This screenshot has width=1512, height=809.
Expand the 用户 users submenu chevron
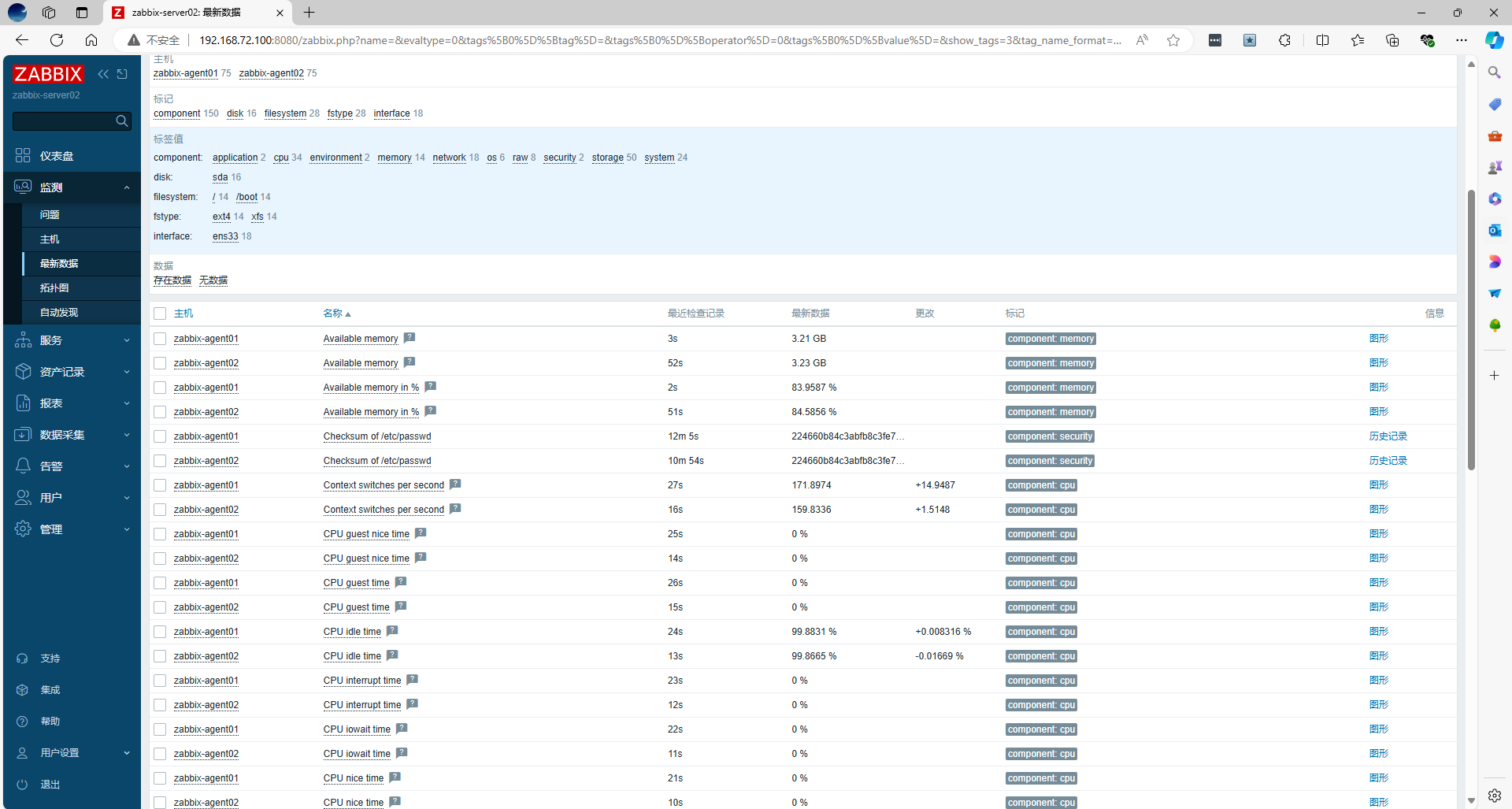click(126, 497)
